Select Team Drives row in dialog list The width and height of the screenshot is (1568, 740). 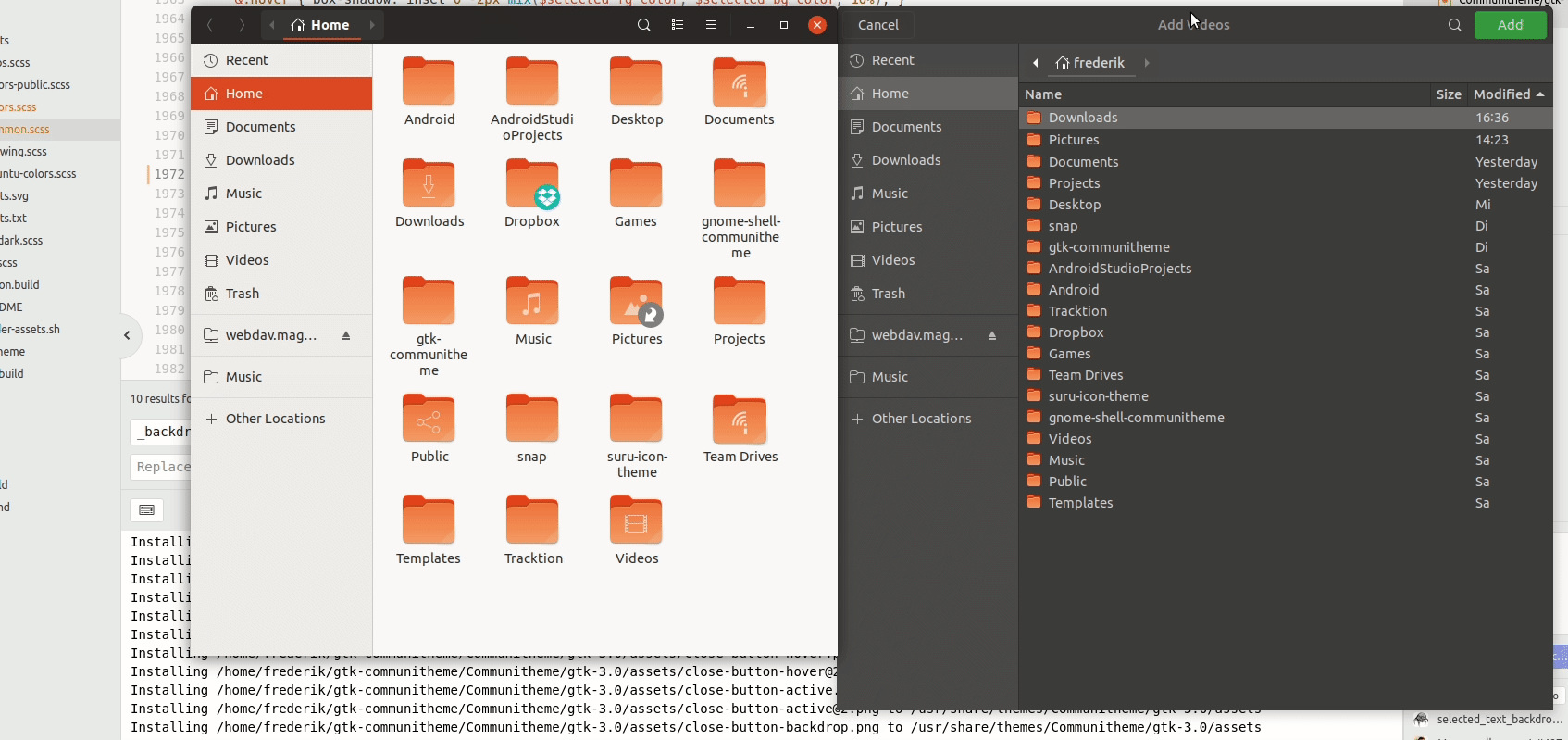click(1286, 375)
